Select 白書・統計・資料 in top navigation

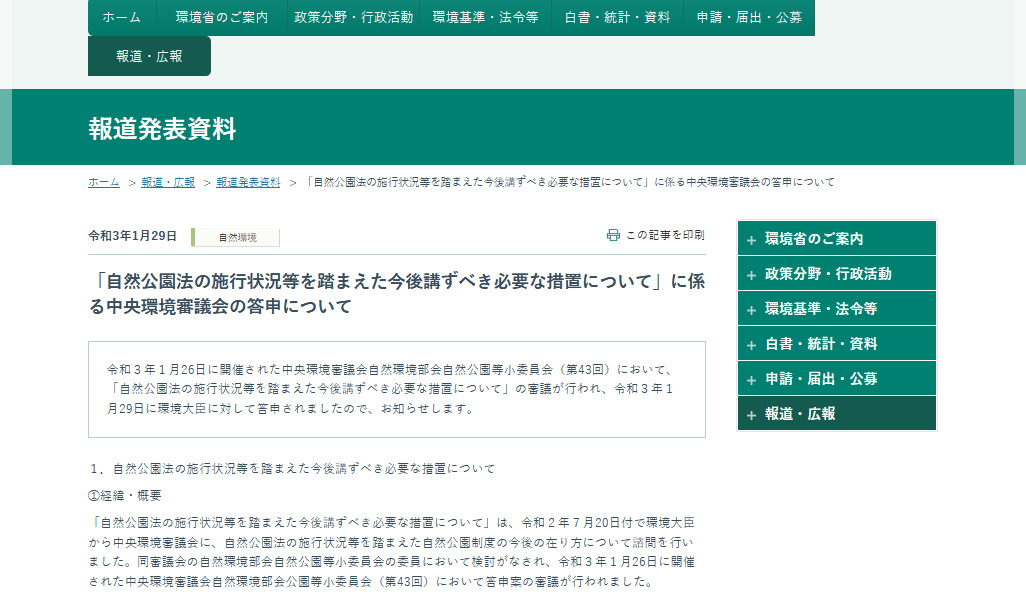[617, 17]
